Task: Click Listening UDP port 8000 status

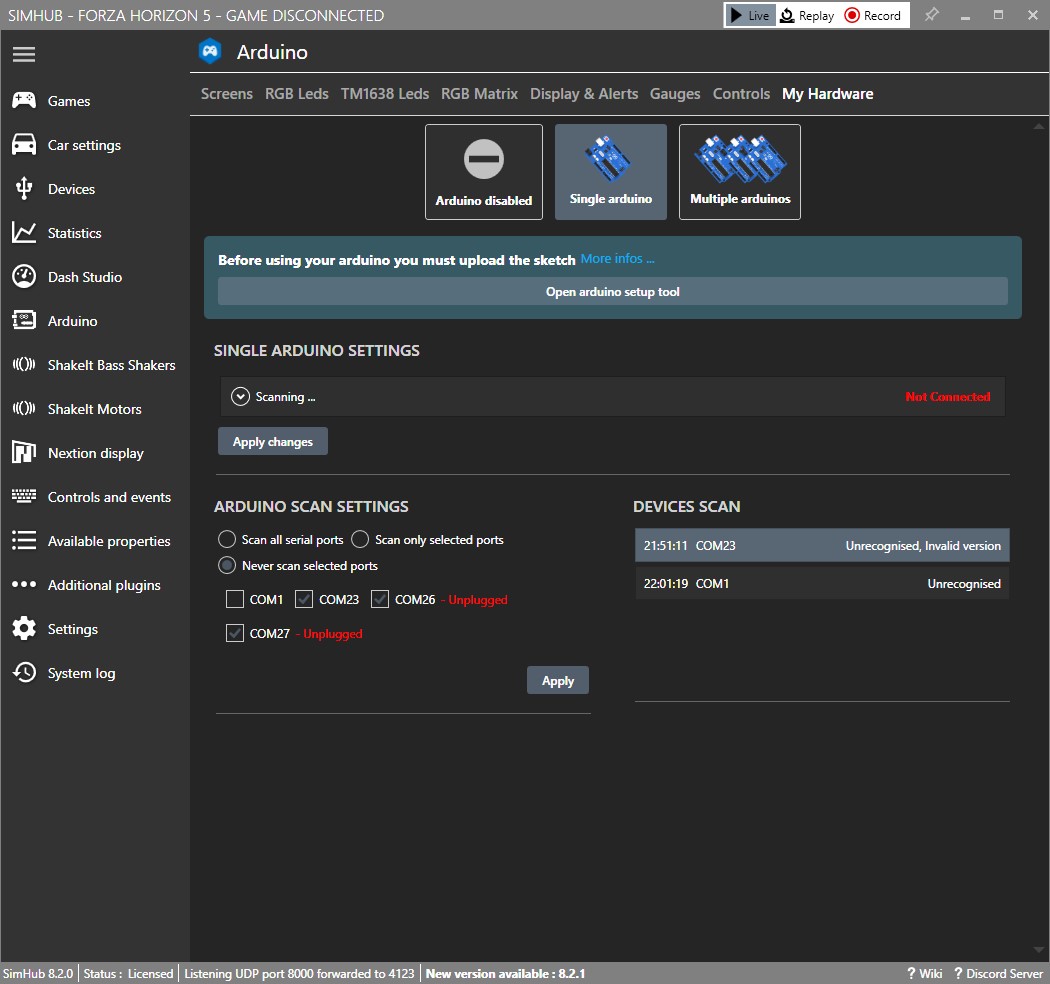Action: (299, 973)
